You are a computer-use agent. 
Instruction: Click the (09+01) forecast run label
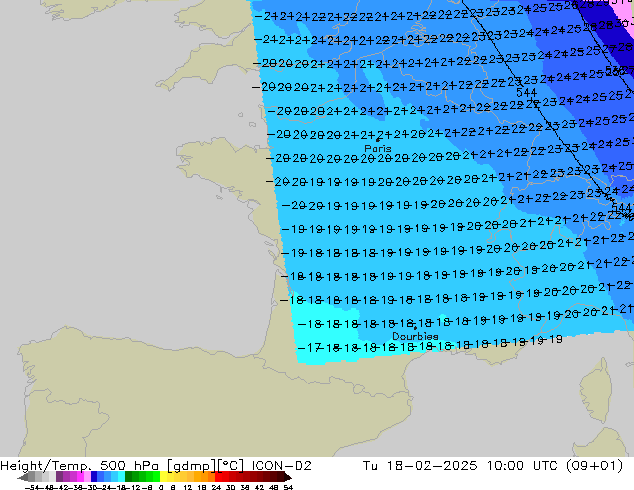[x=594, y=466]
